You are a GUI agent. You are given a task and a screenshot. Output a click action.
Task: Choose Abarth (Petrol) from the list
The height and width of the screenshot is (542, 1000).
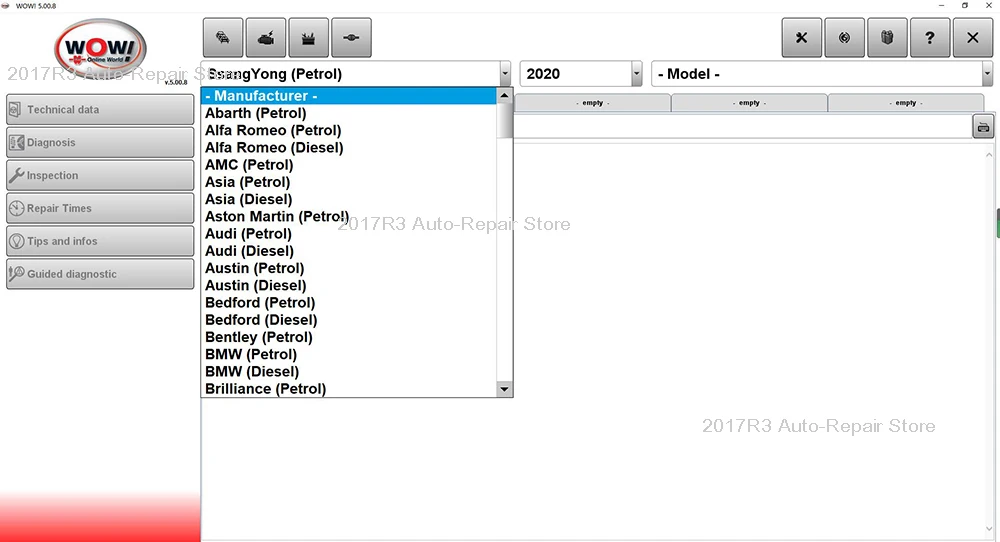click(x=349, y=113)
